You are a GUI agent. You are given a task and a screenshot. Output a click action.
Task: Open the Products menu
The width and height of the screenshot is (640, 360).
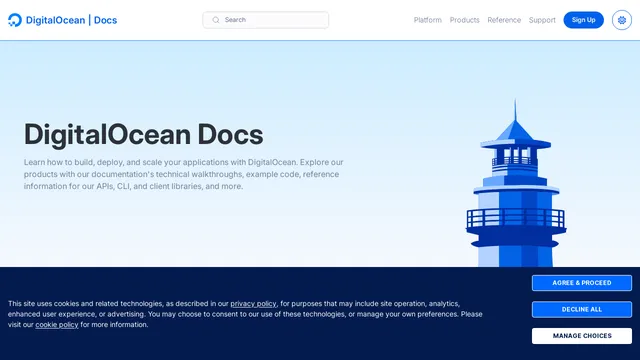pyautogui.click(x=464, y=20)
